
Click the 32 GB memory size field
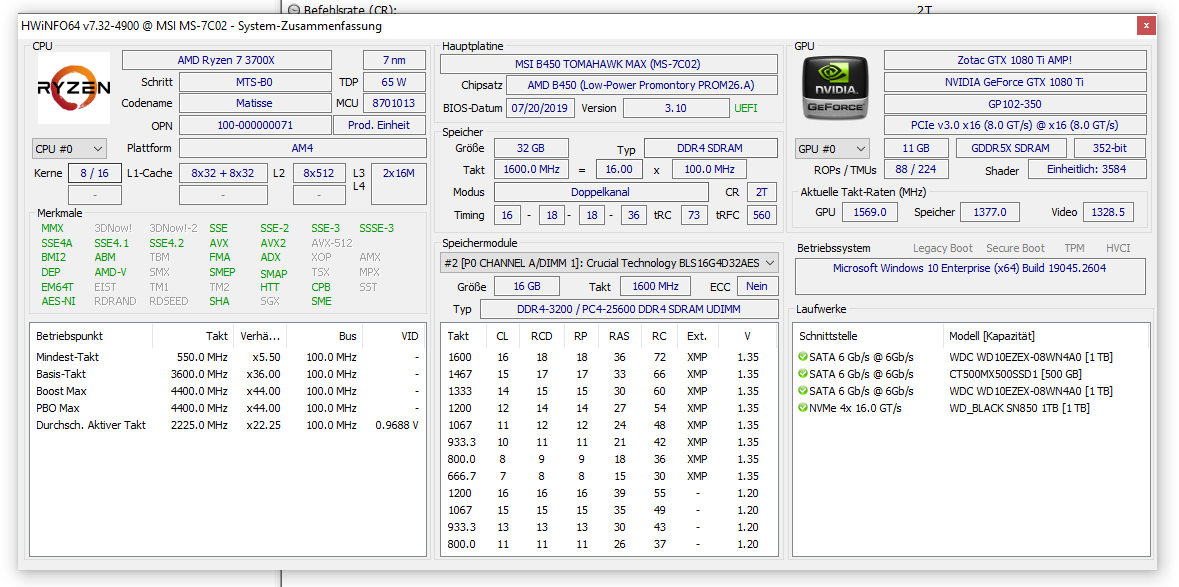[531, 148]
